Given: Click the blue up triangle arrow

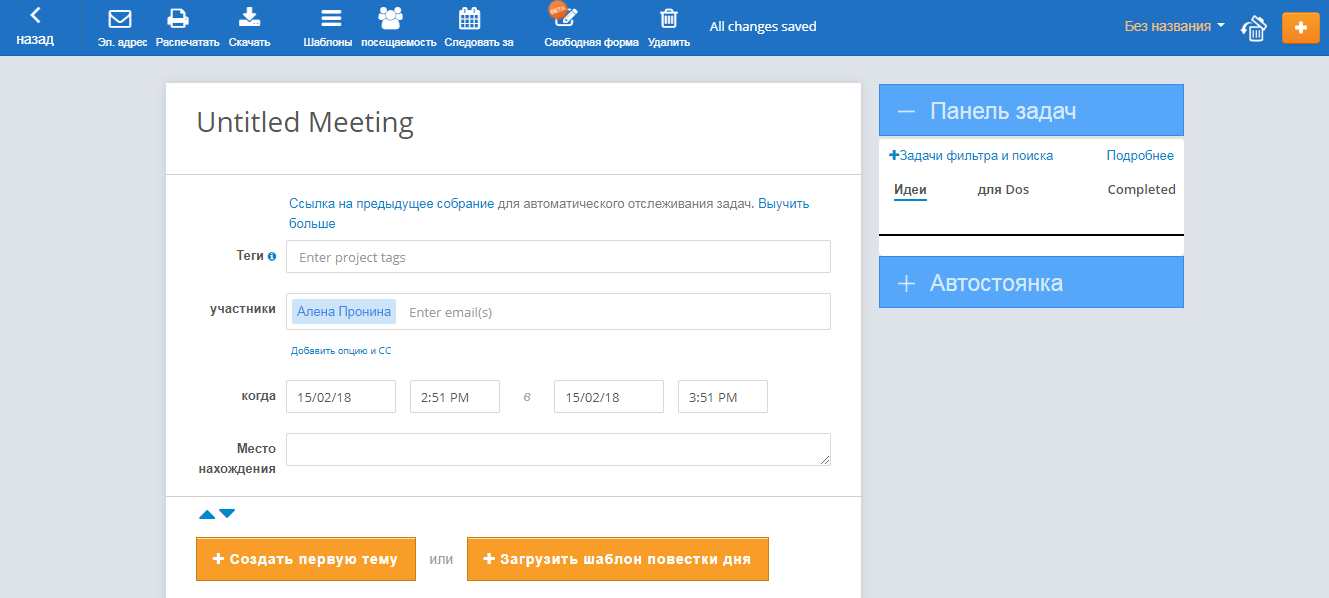Looking at the screenshot, I should coord(207,514).
